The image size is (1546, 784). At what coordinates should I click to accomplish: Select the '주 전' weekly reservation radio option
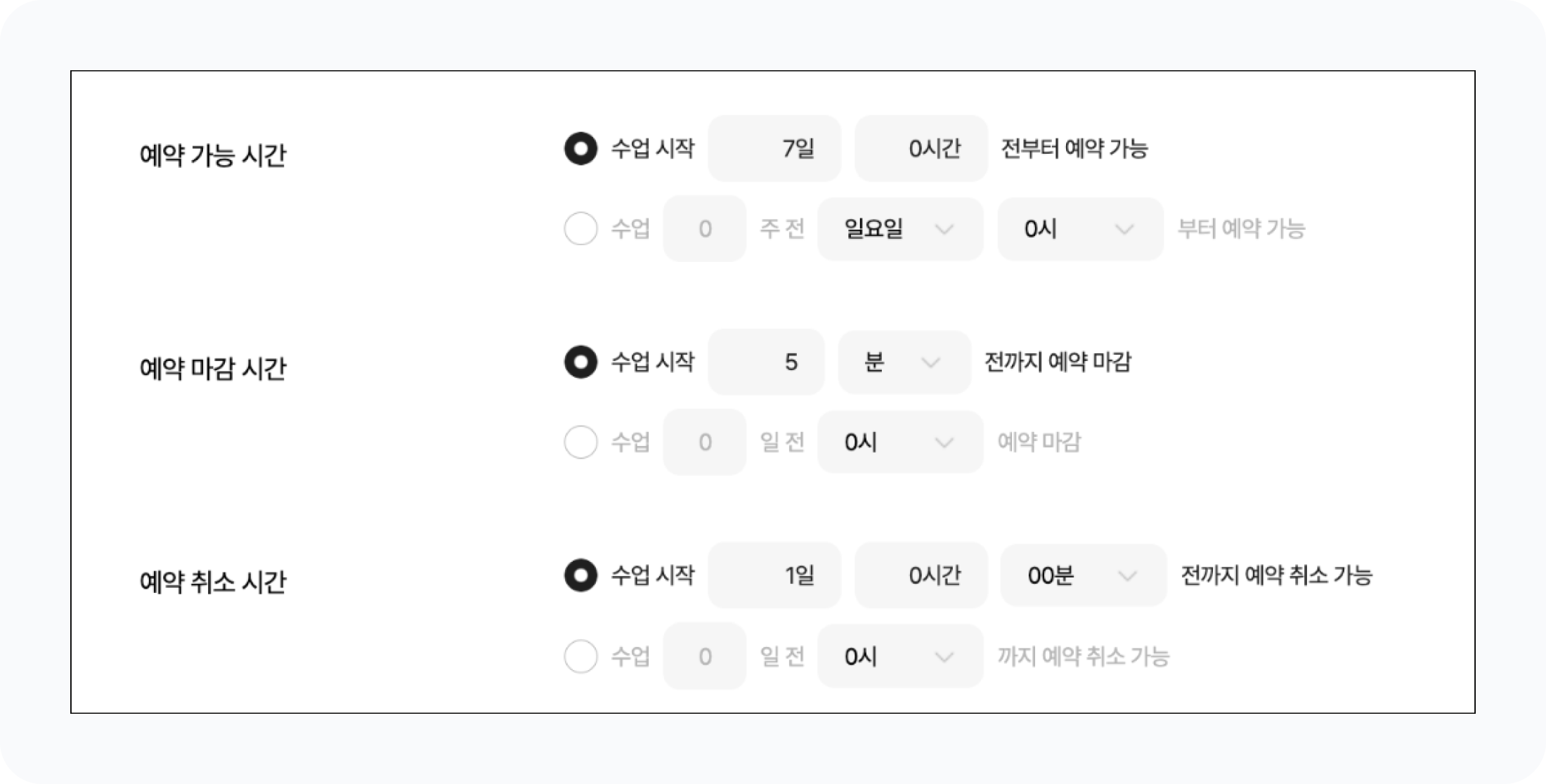pos(580,228)
